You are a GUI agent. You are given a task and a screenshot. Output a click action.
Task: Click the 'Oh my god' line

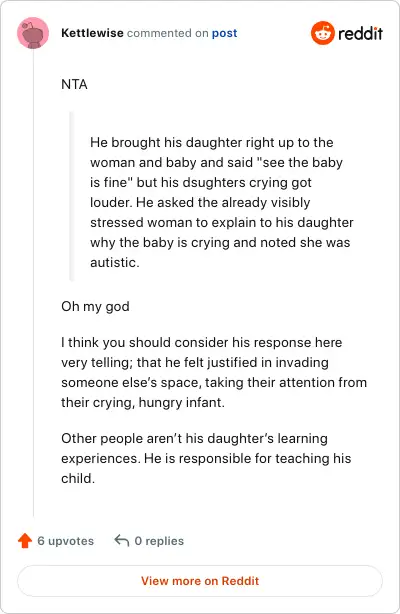click(95, 306)
